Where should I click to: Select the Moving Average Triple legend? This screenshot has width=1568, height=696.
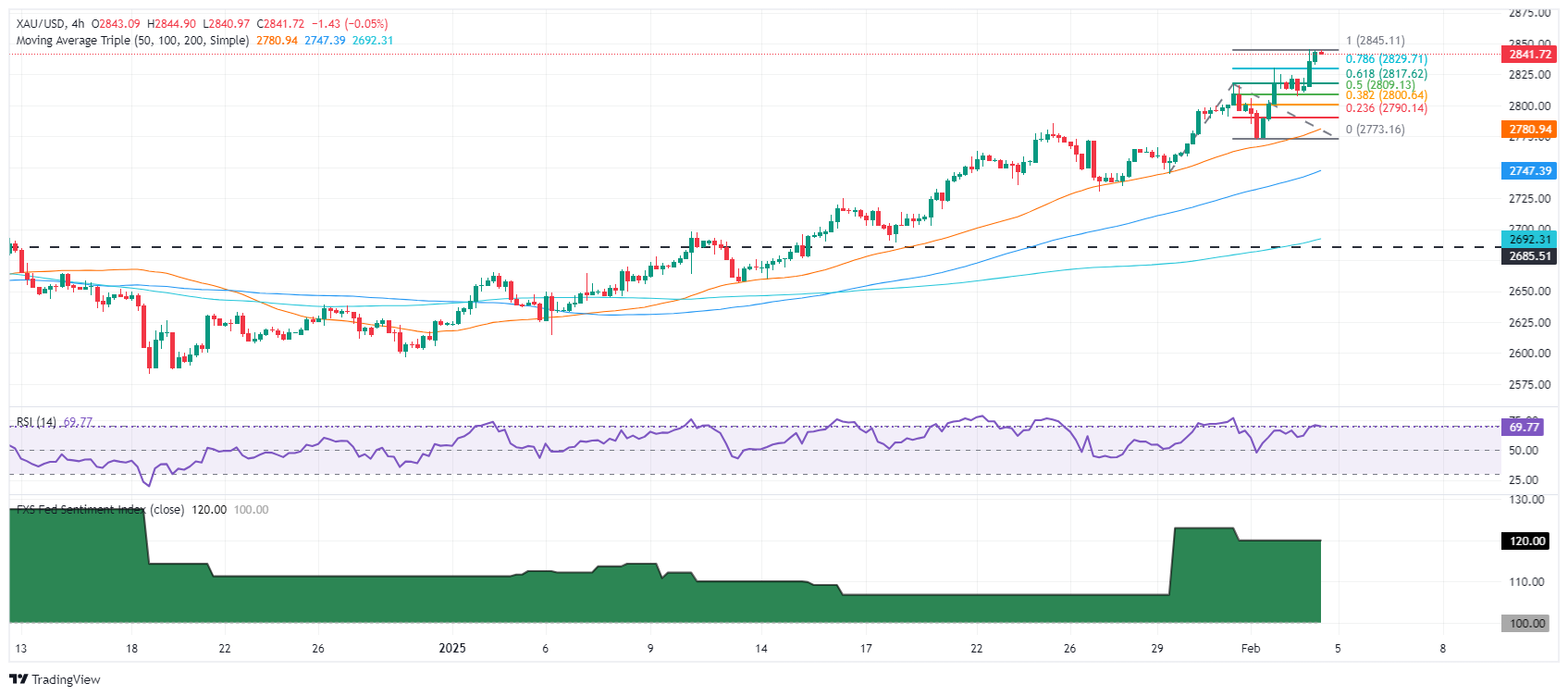click(x=132, y=41)
